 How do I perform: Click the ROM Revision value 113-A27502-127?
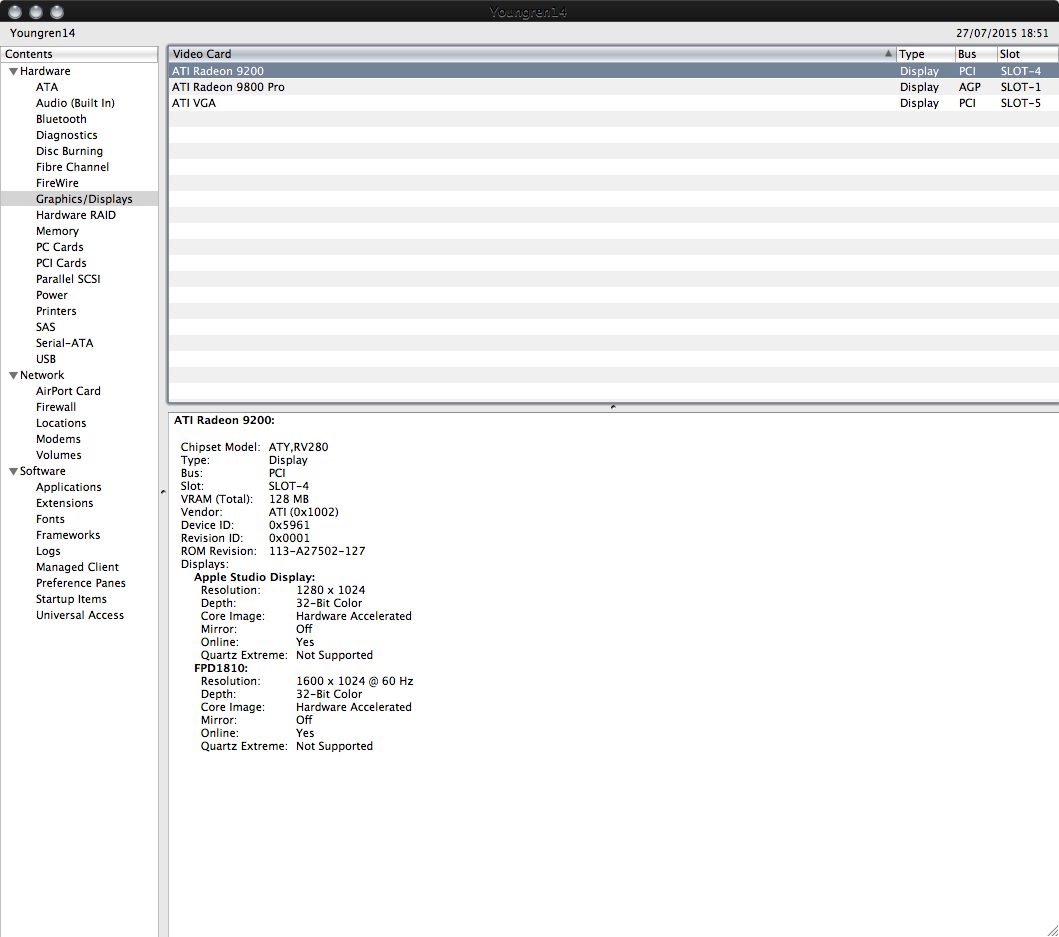pyautogui.click(x=317, y=551)
